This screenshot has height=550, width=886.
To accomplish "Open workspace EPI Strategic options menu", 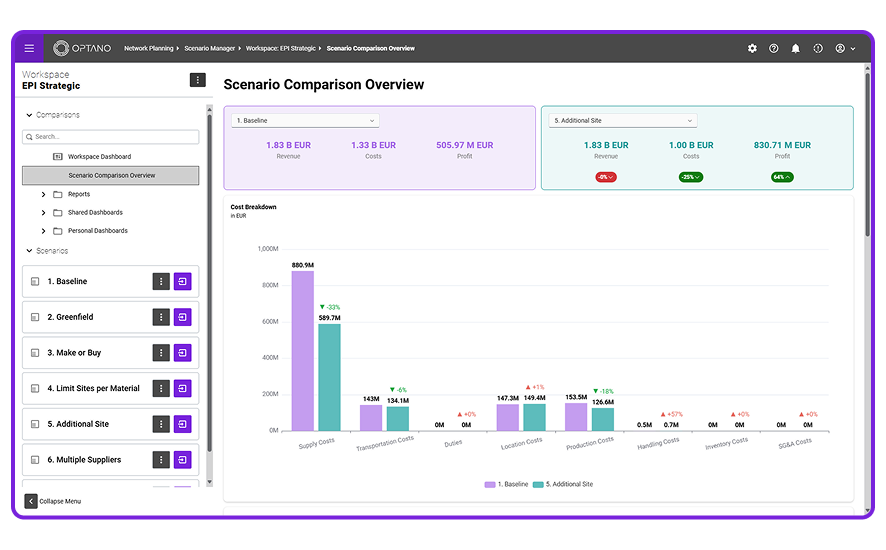I will pos(197,80).
